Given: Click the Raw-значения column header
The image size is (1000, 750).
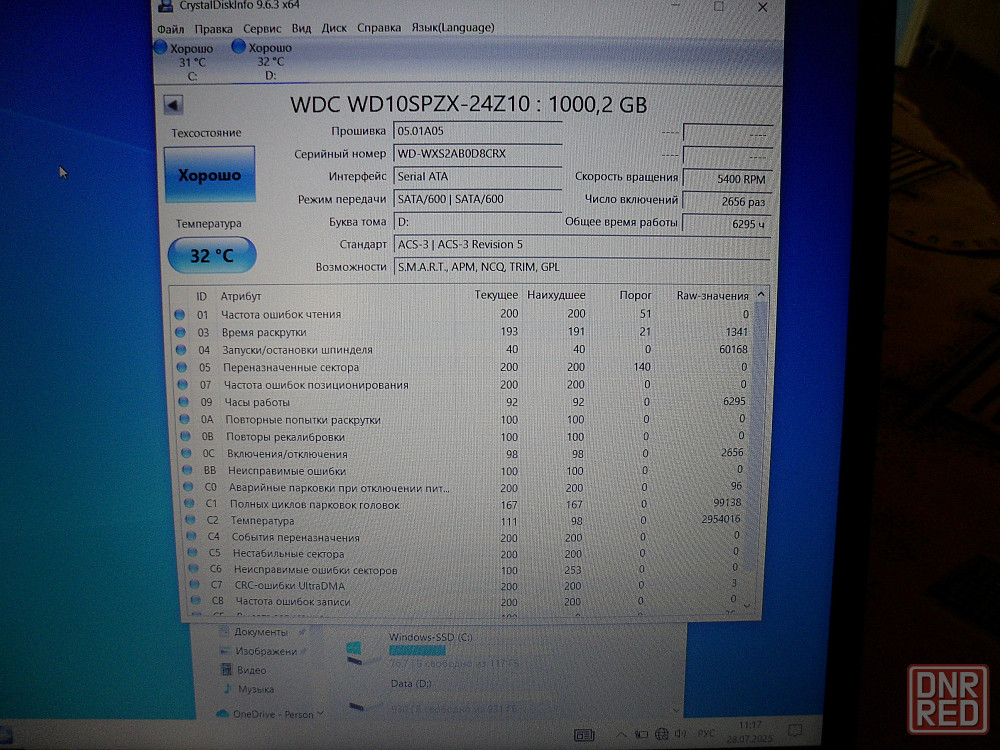Looking at the screenshot, I should [x=712, y=296].
